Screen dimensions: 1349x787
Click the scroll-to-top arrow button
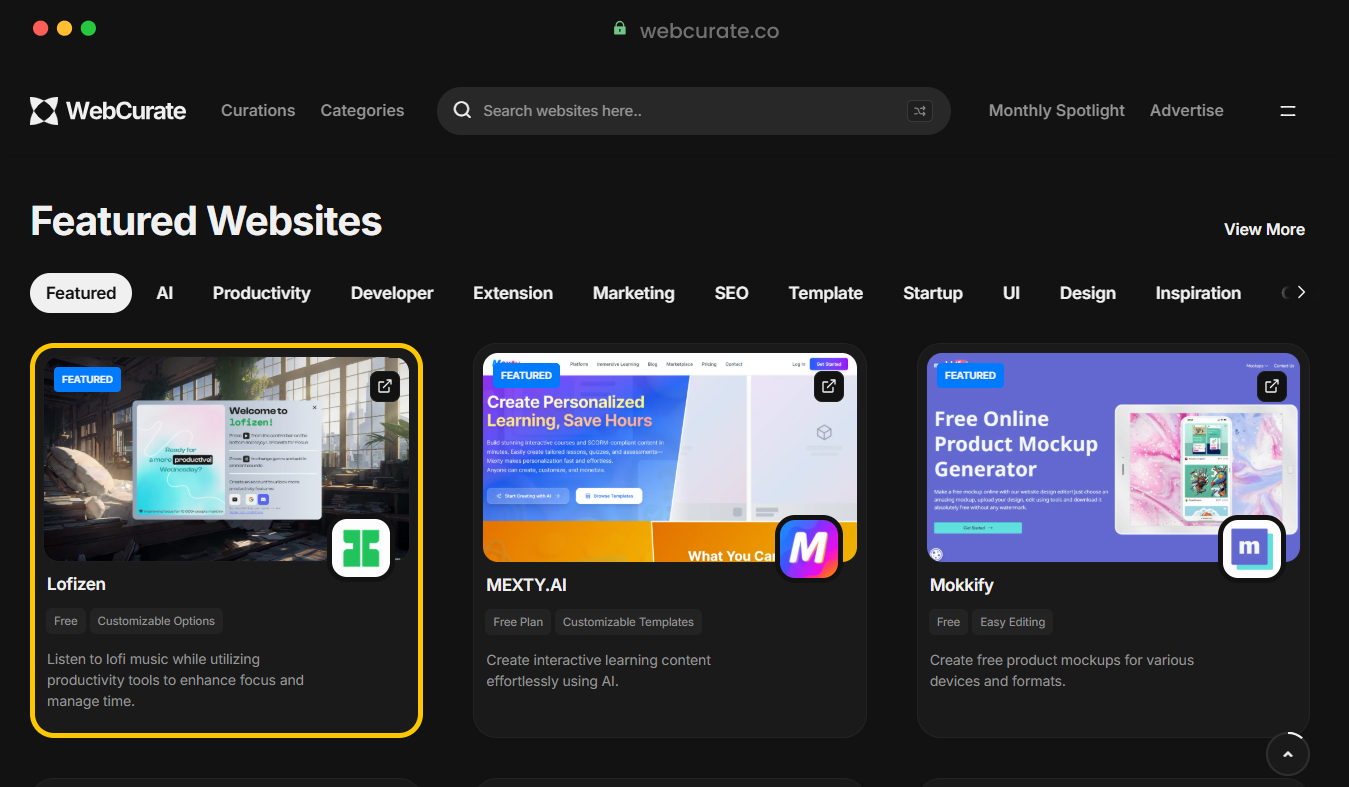coord(1288,754)
